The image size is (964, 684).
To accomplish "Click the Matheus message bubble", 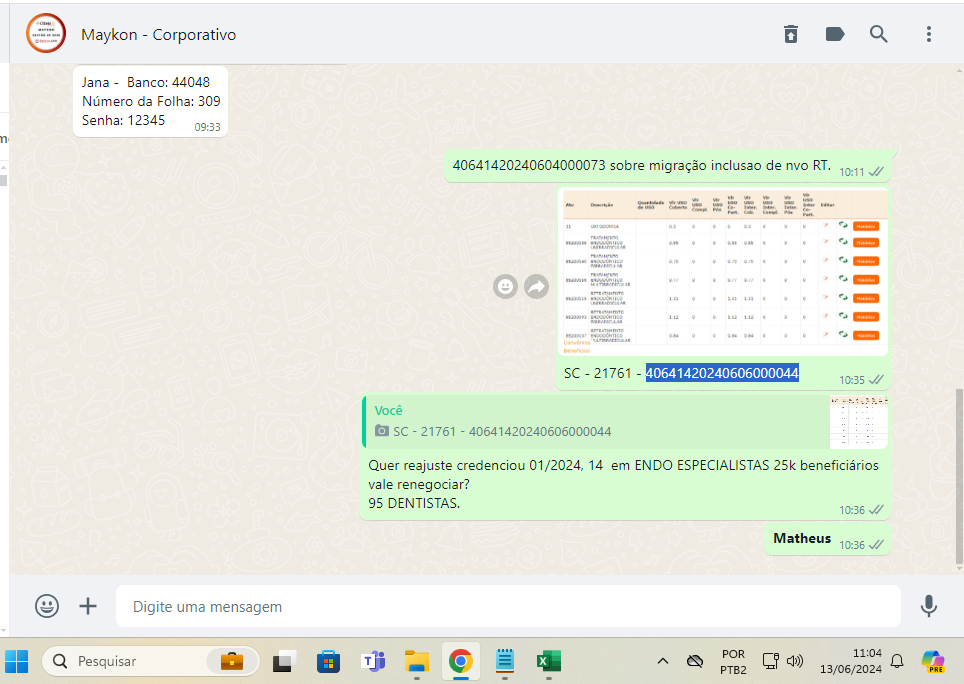I will click(827, 539).
